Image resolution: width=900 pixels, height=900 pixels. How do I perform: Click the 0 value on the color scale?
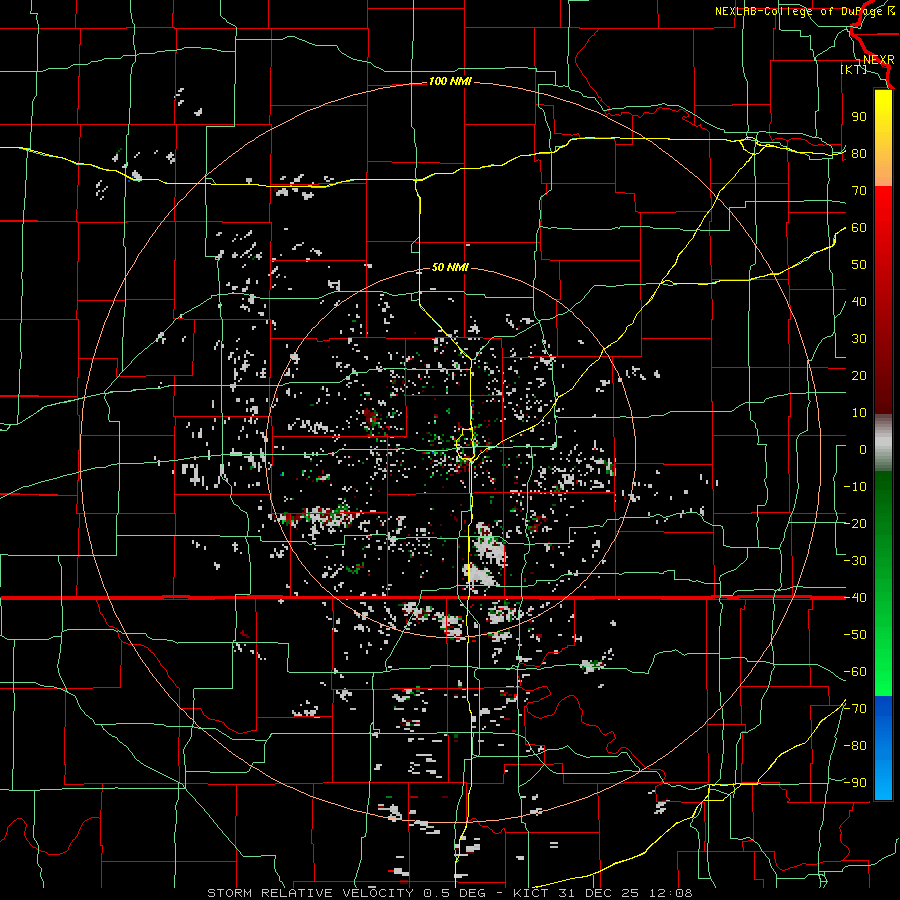pos(863,449)
